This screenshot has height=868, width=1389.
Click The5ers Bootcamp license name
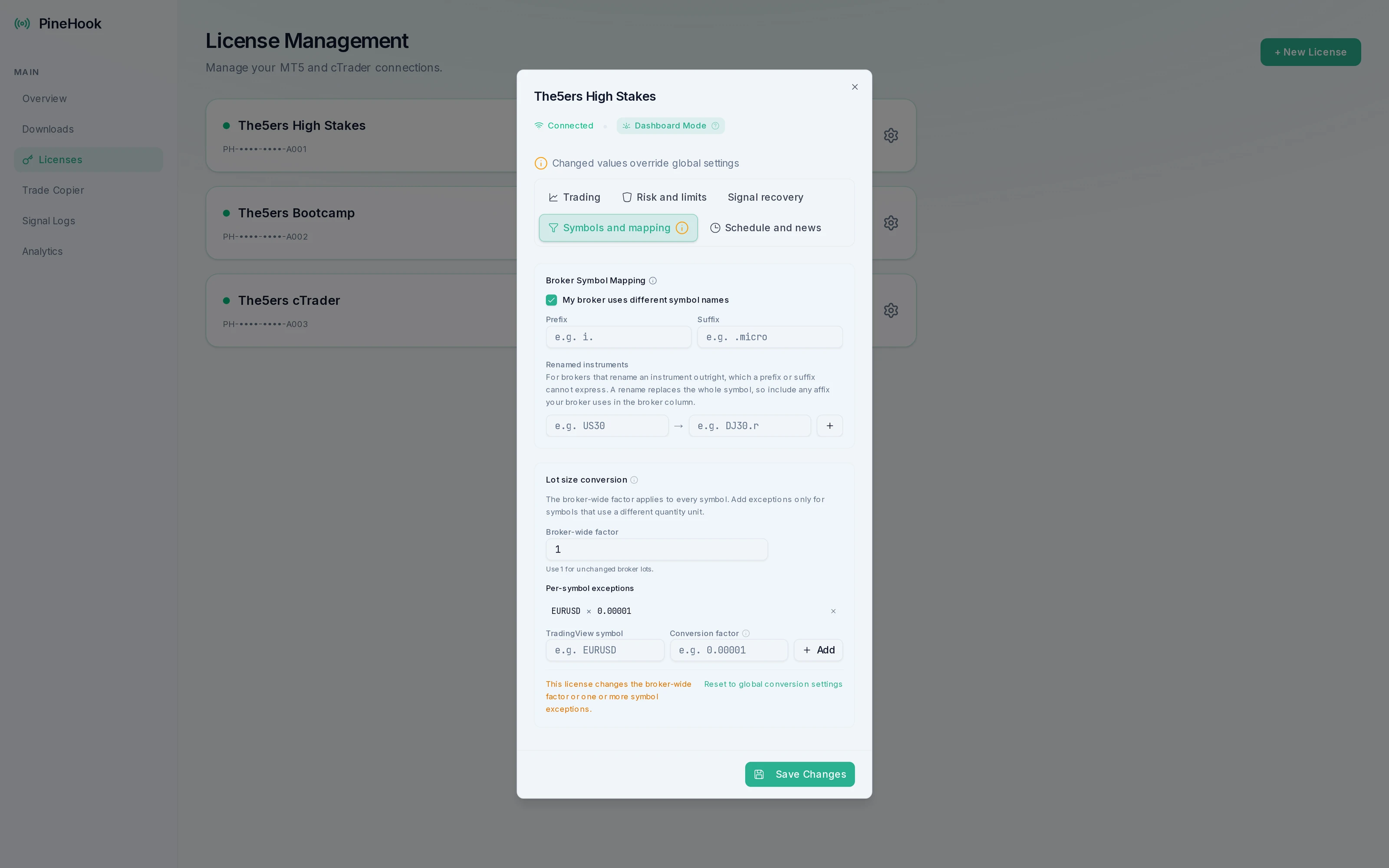(296, 213)
